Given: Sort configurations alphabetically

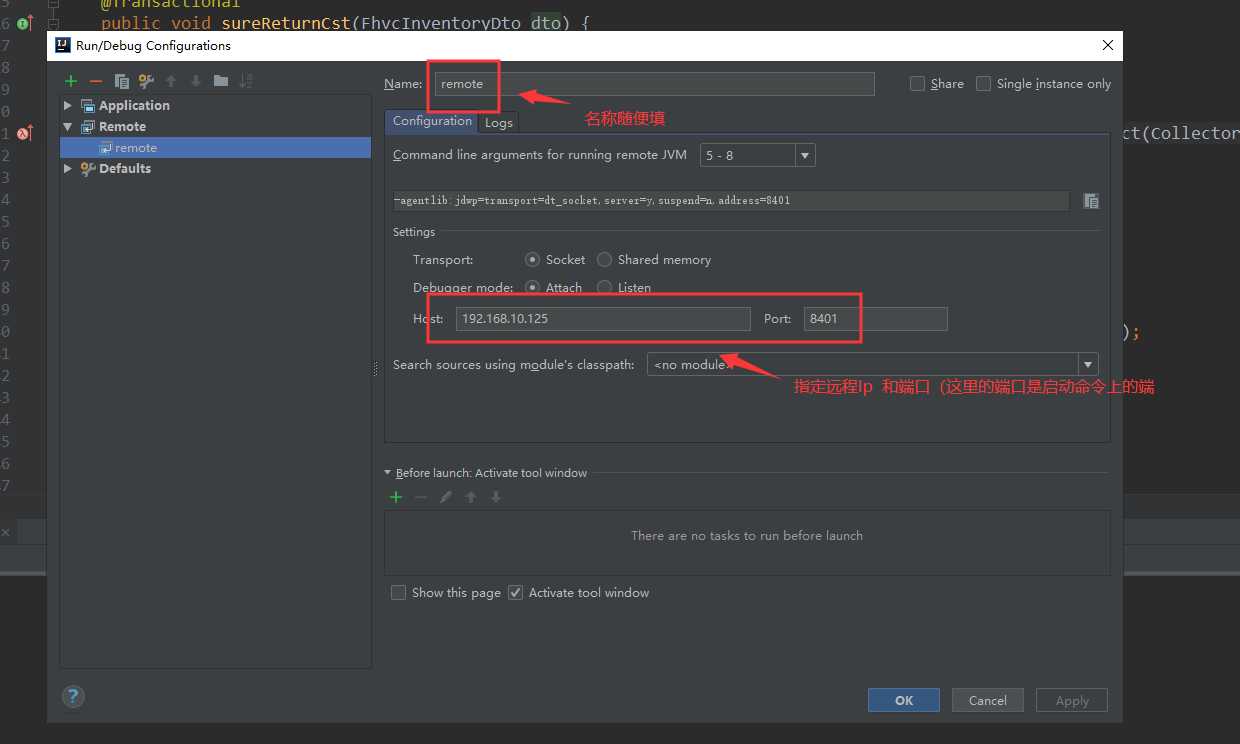Looking at the screenshot, I should click(246, 81).
